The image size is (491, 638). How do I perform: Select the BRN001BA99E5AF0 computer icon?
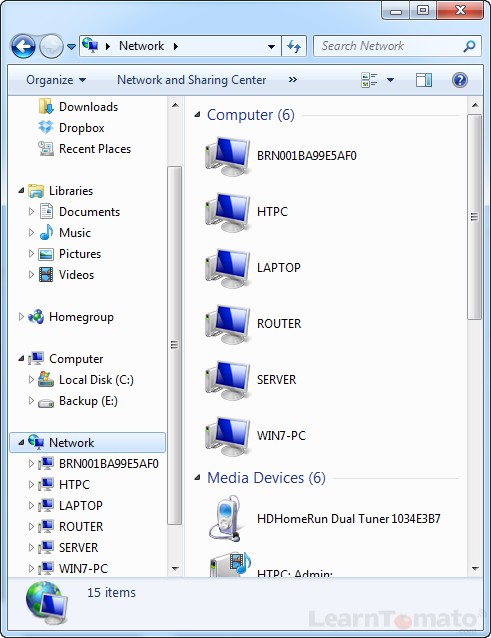click(x=227, y=156)
